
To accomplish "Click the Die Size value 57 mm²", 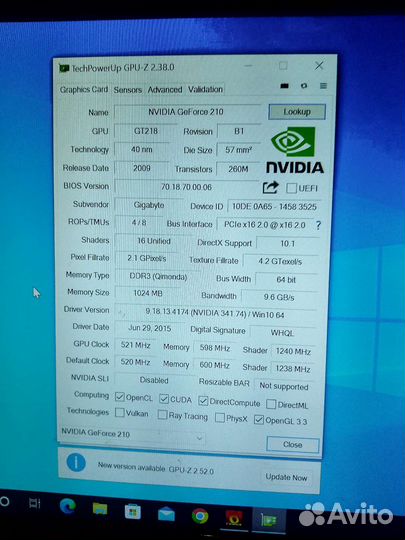I will (x=238, y=150).
